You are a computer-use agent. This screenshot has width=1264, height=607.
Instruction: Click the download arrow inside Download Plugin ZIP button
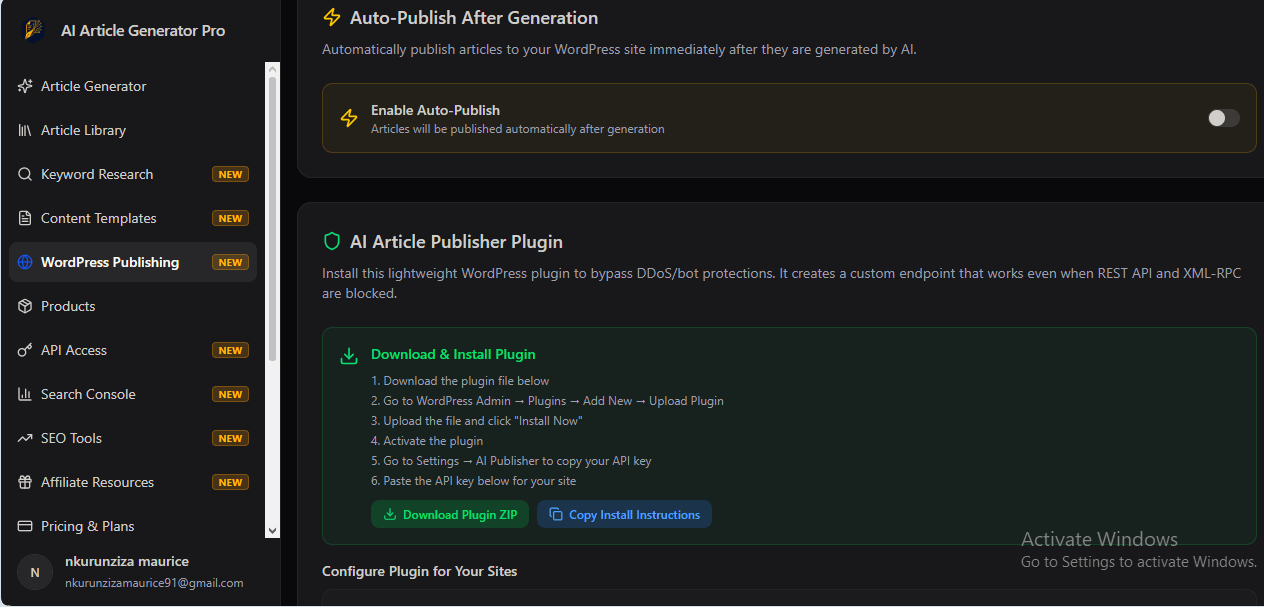tap(390, 515)
